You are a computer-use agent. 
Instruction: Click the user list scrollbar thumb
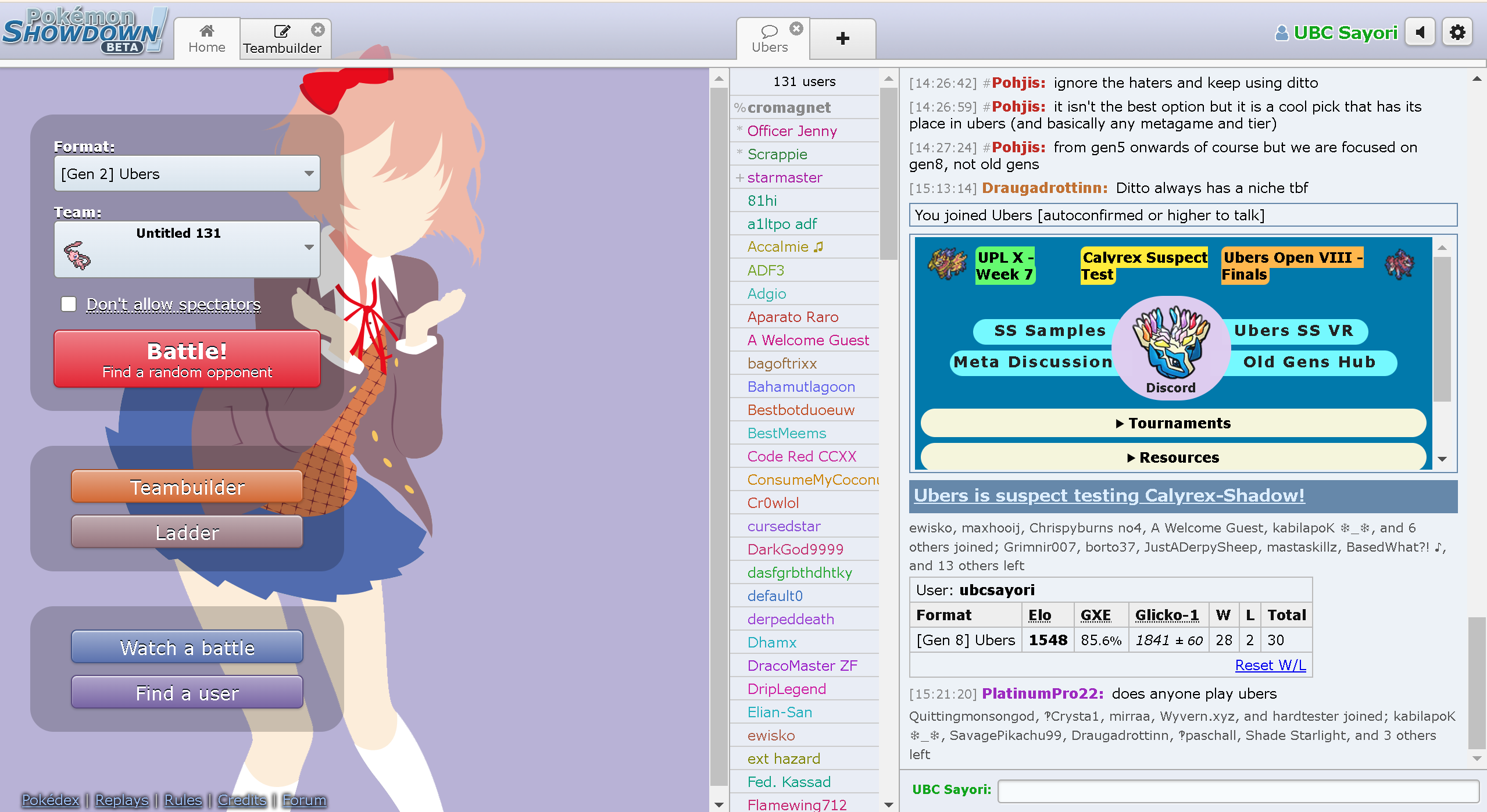(889, 173)
